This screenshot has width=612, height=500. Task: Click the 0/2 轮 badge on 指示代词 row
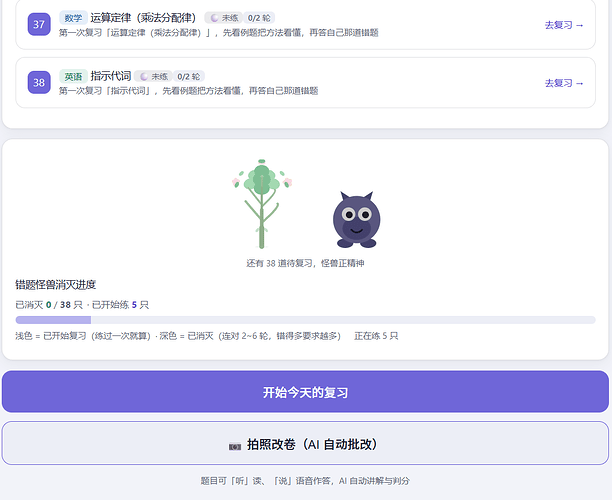[189, 77]
